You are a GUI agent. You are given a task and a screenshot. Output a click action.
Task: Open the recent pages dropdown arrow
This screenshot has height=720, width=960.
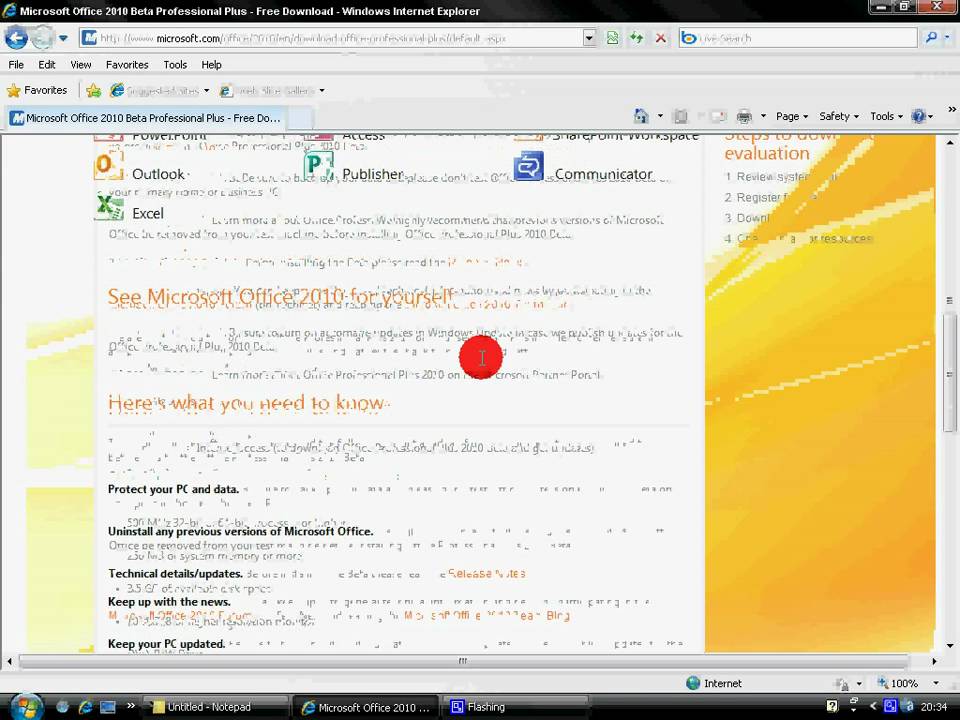coord(63,38)
